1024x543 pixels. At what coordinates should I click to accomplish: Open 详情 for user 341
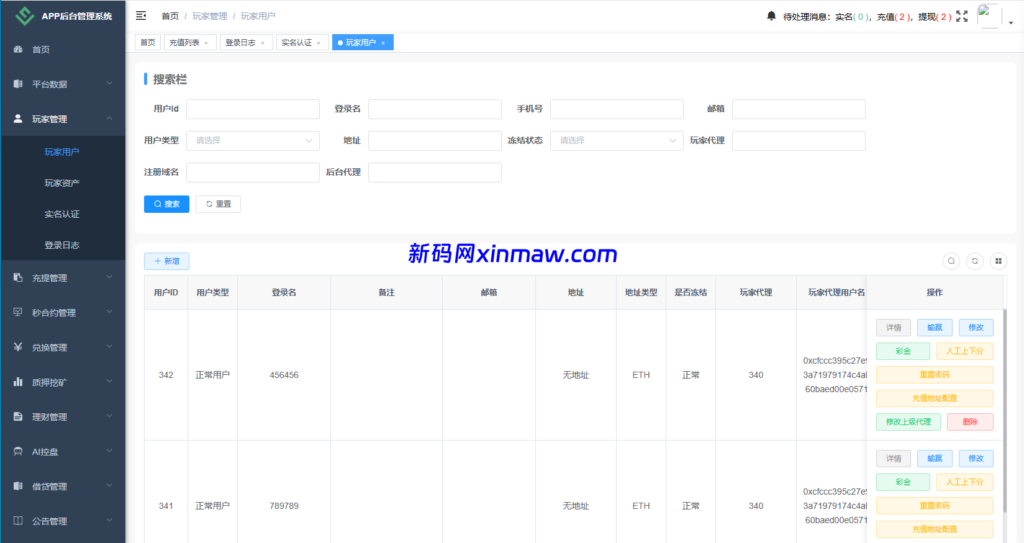(x=893, y=458)
